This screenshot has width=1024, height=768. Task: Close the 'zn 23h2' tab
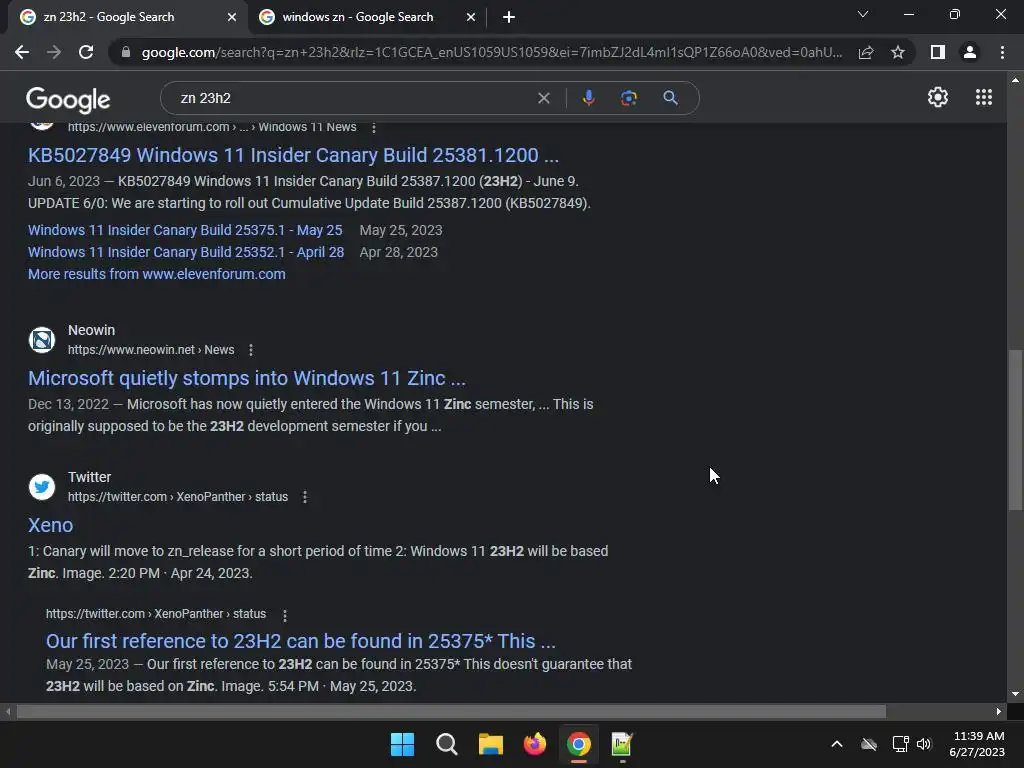pos(232,18)
